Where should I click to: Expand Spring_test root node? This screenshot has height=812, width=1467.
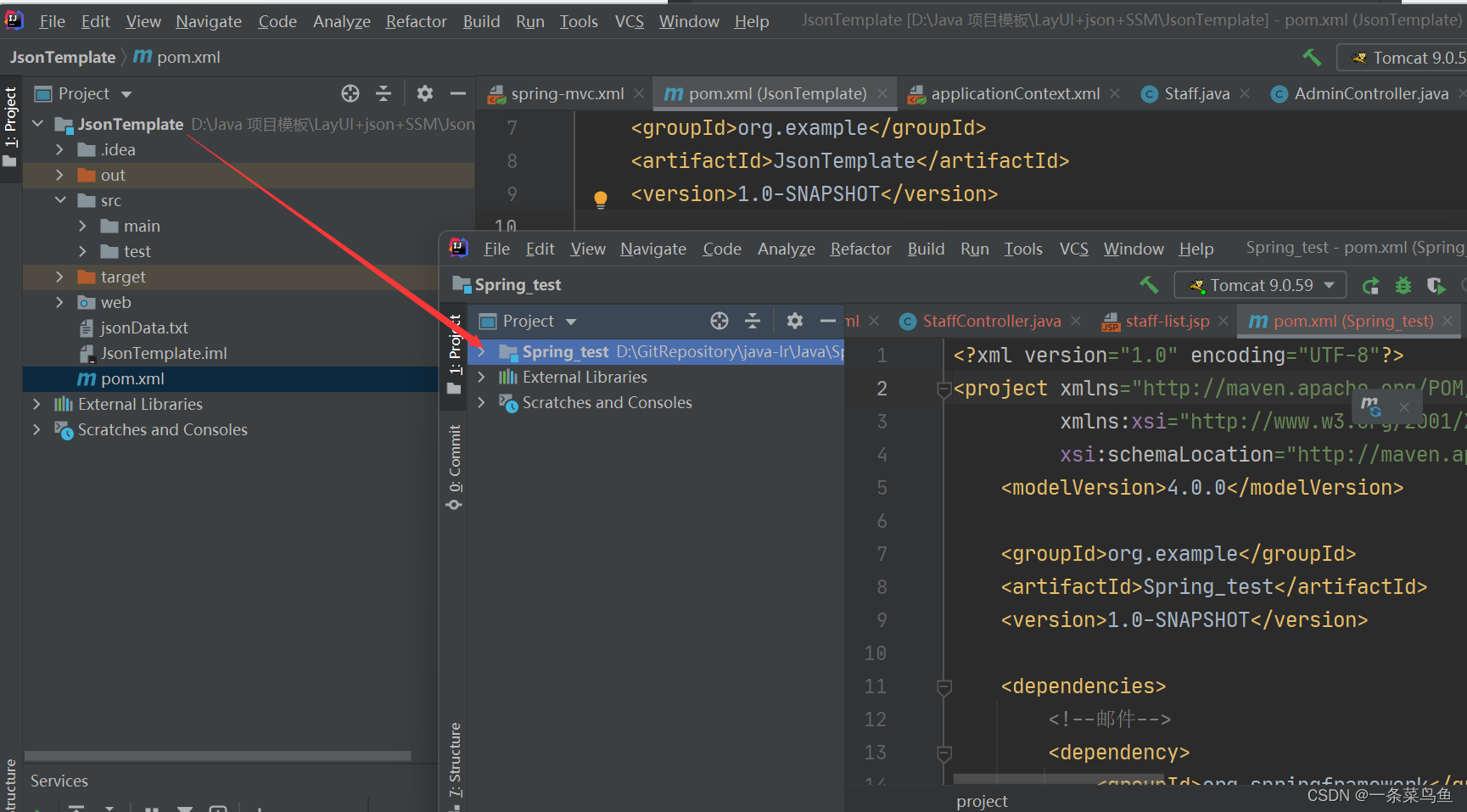[x=482, y=351]
